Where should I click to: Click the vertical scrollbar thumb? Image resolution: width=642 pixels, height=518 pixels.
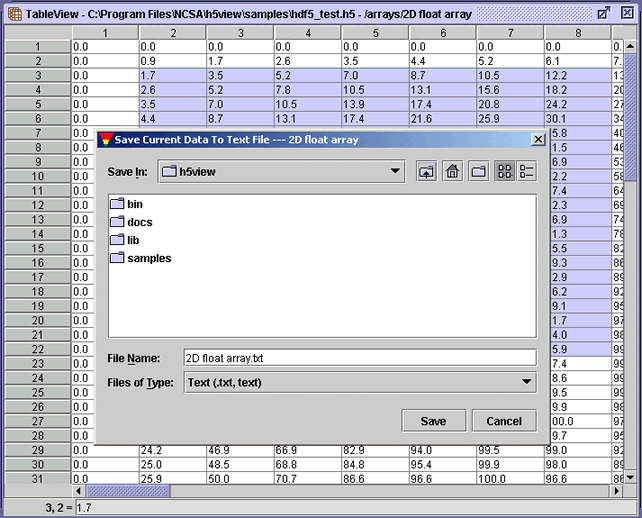630,118
